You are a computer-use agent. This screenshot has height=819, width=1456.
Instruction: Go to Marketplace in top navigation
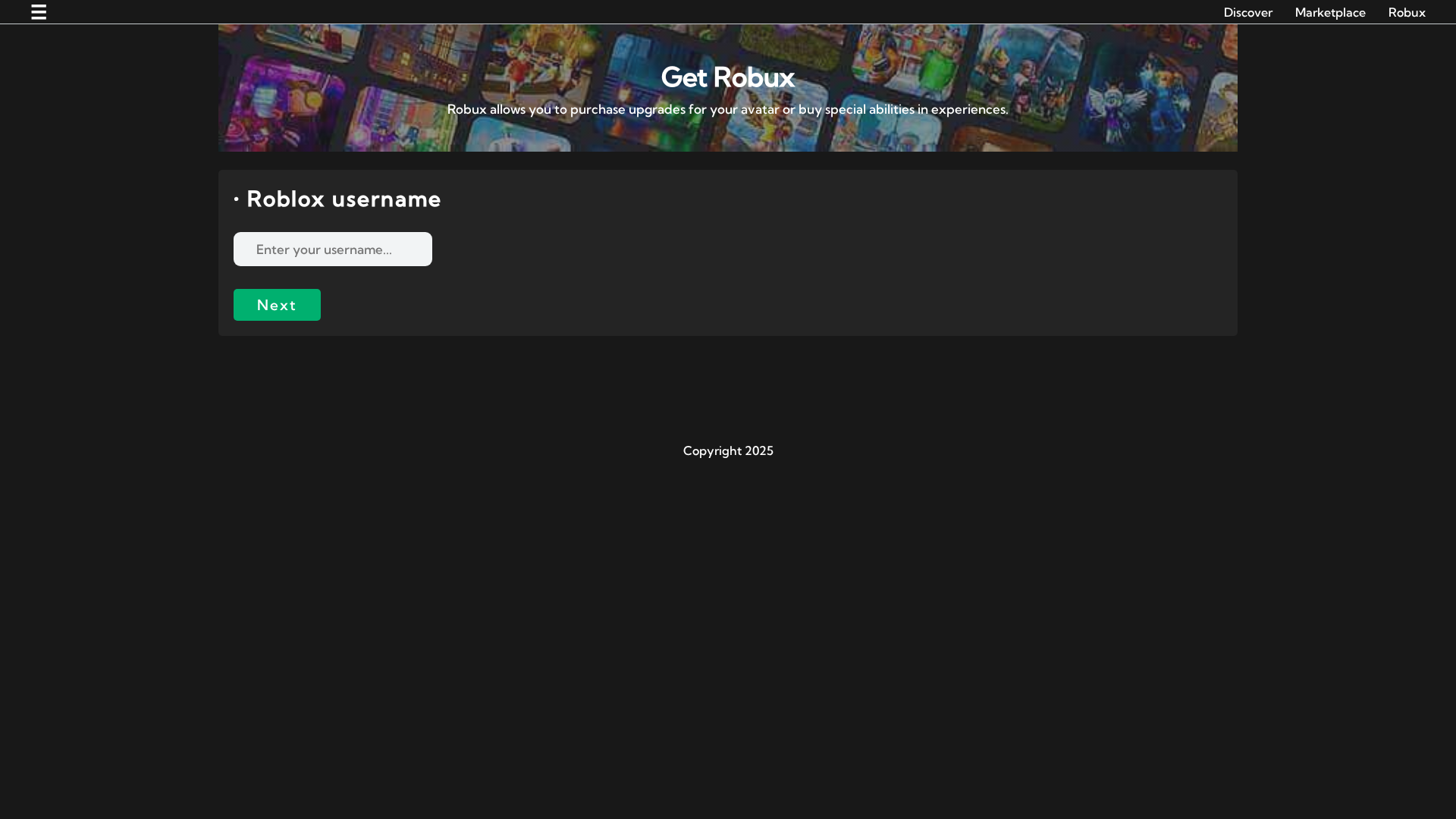[1329, 12]
